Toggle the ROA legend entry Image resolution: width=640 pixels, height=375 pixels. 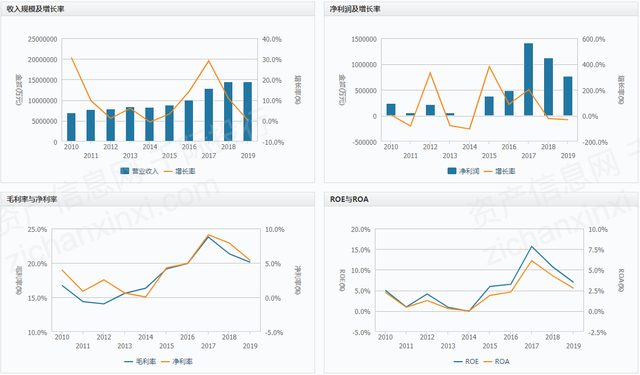[x=497, y=362]
